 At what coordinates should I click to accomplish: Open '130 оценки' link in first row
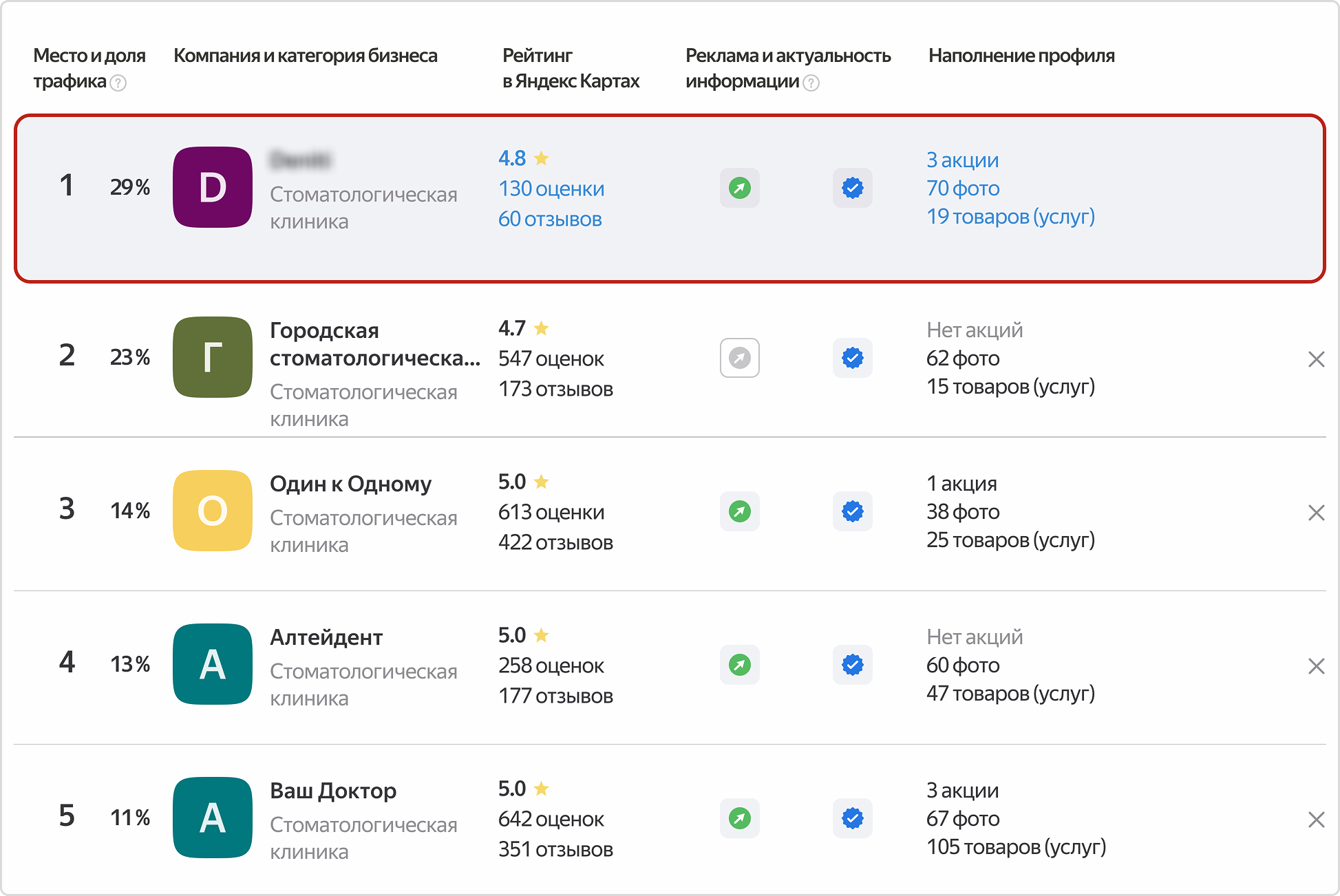coord(551,189)
